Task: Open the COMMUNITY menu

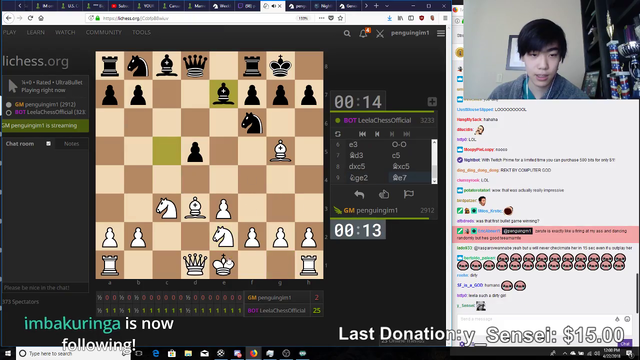Action: click(104, 32)
